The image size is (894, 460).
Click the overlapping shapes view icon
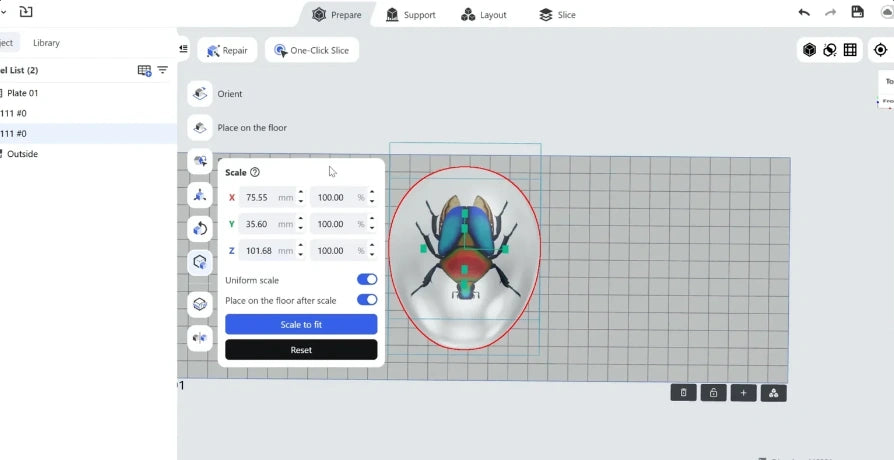point(830,50)
